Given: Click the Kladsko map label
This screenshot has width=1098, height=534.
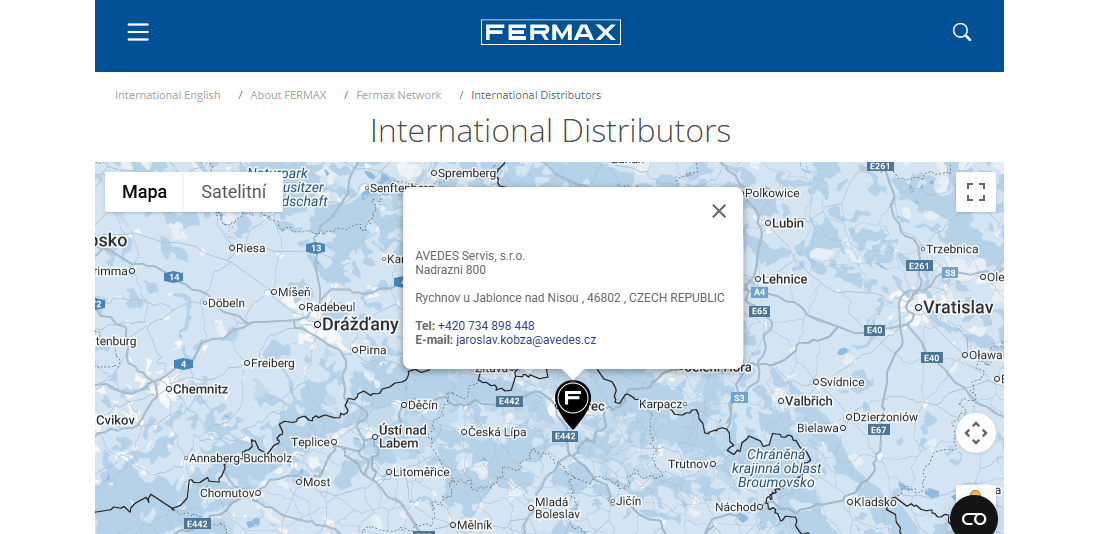Looking at the screenshot, I should [875, 502].
